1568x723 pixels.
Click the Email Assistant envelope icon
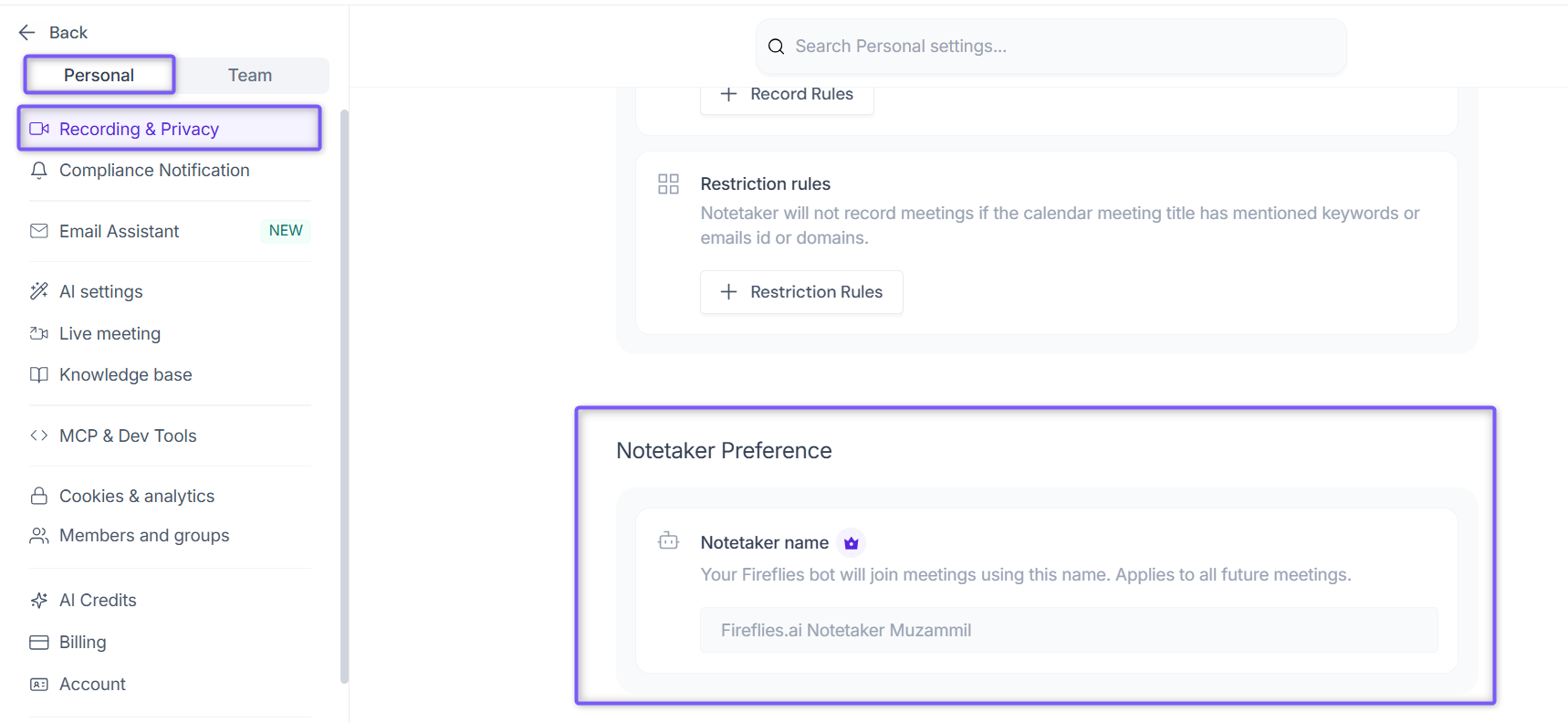pos(39,231)
